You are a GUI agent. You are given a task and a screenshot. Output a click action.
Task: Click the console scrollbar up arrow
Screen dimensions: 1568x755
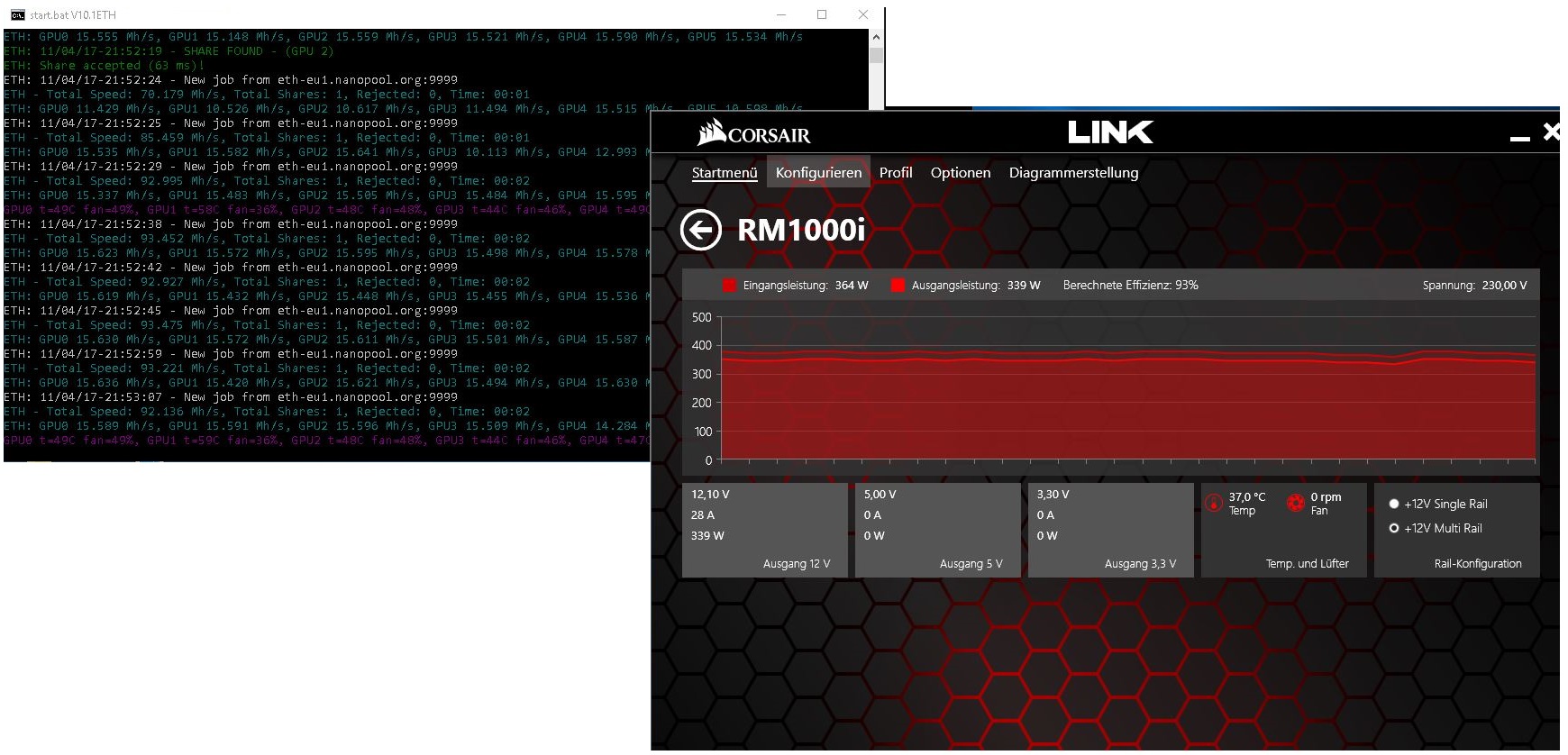[876, 37]
